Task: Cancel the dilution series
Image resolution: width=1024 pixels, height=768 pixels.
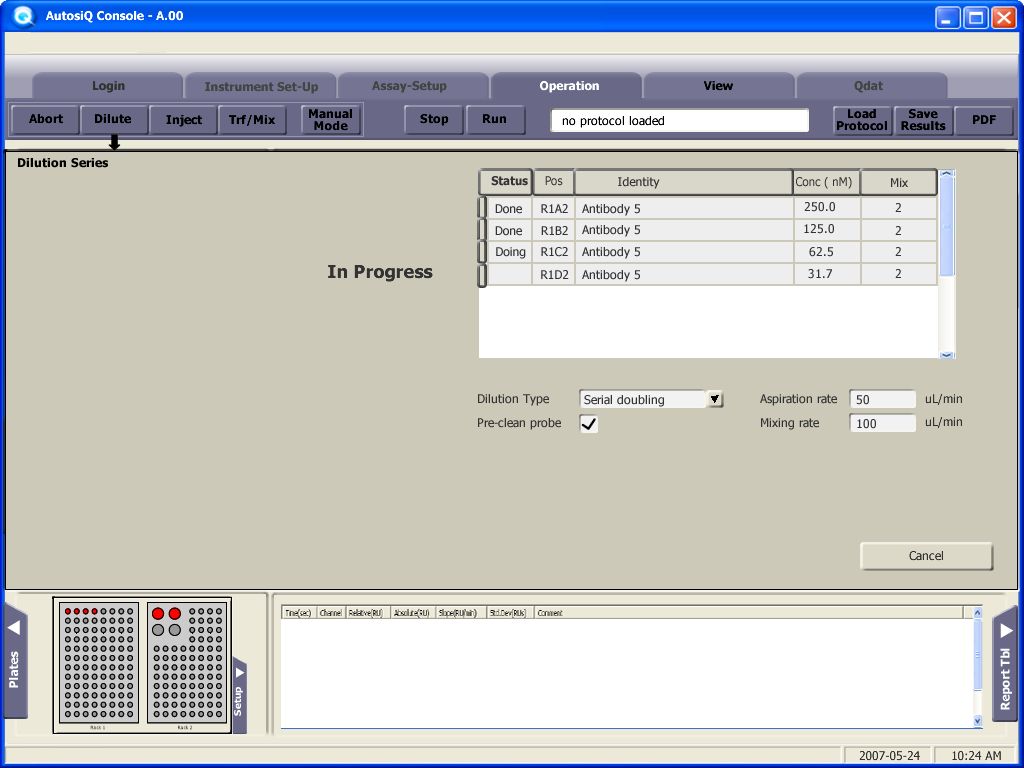Action: pyautogui.click(x=926, y=556)
